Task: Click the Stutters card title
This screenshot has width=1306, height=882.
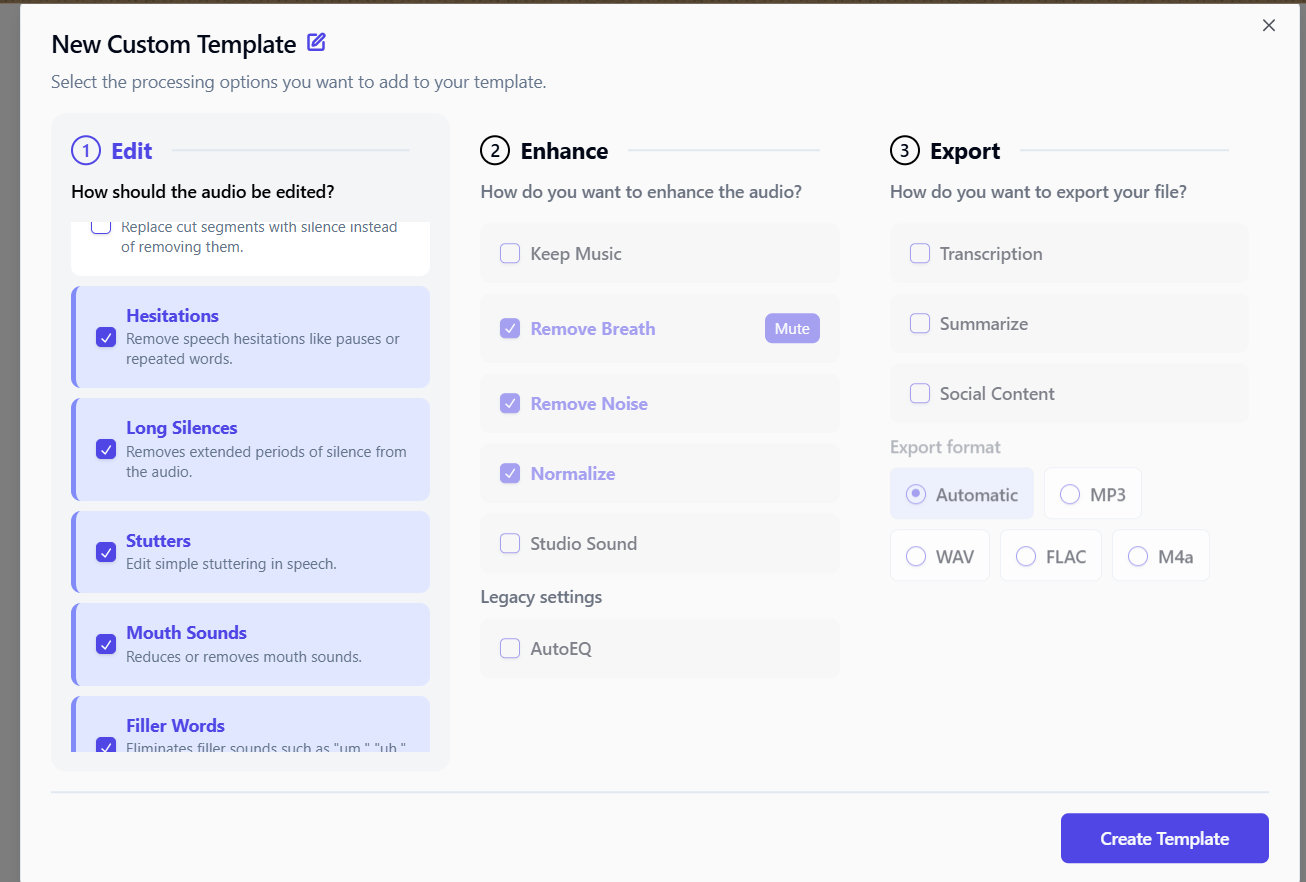Action: 158,541
